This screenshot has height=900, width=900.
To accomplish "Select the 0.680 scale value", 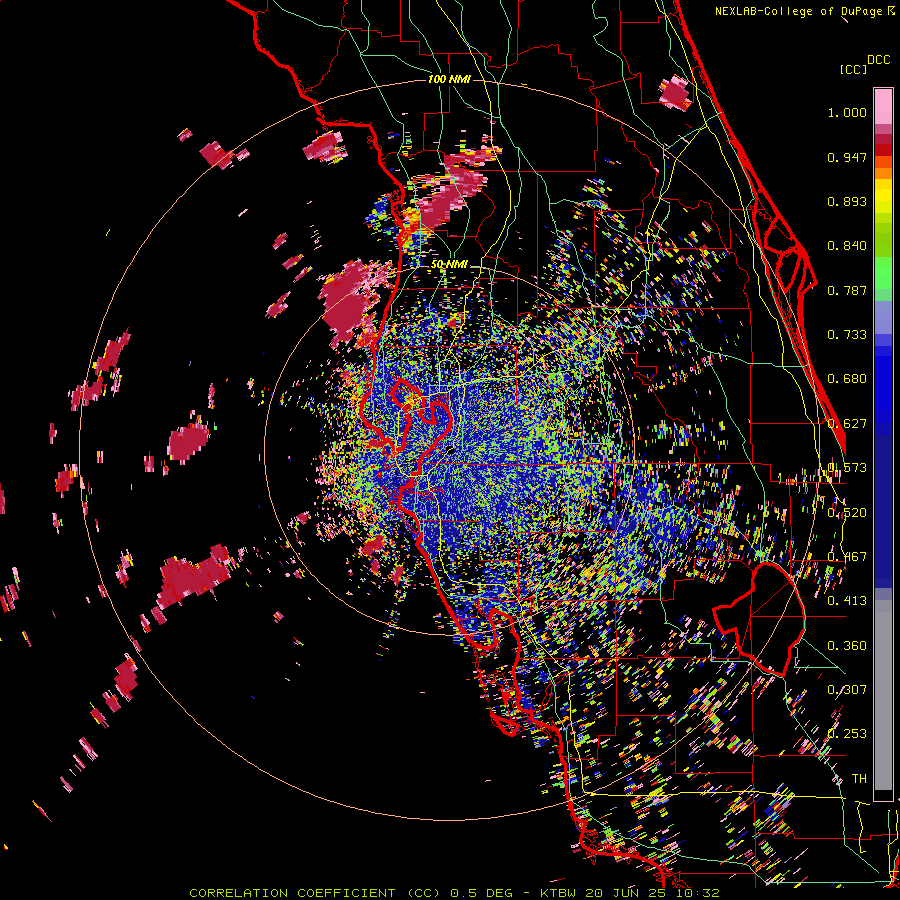I will (847, 379).
